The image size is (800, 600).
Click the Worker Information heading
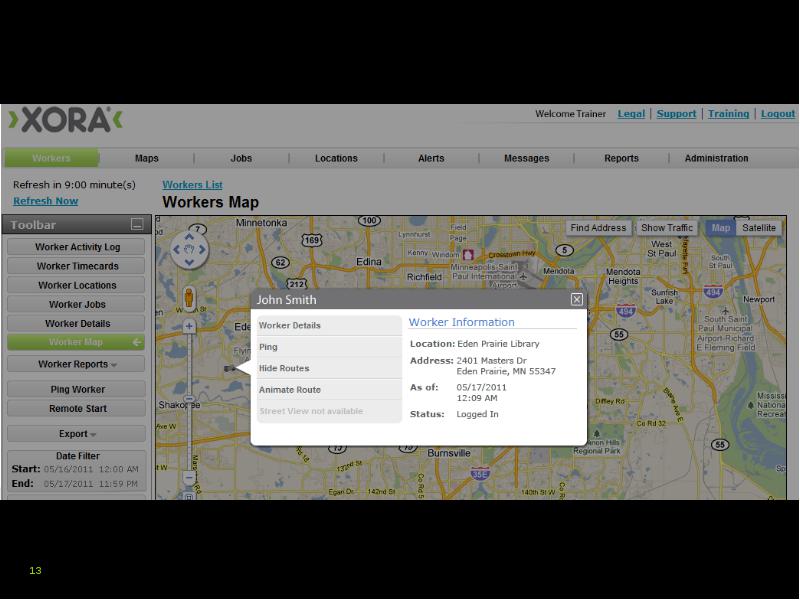461,322
